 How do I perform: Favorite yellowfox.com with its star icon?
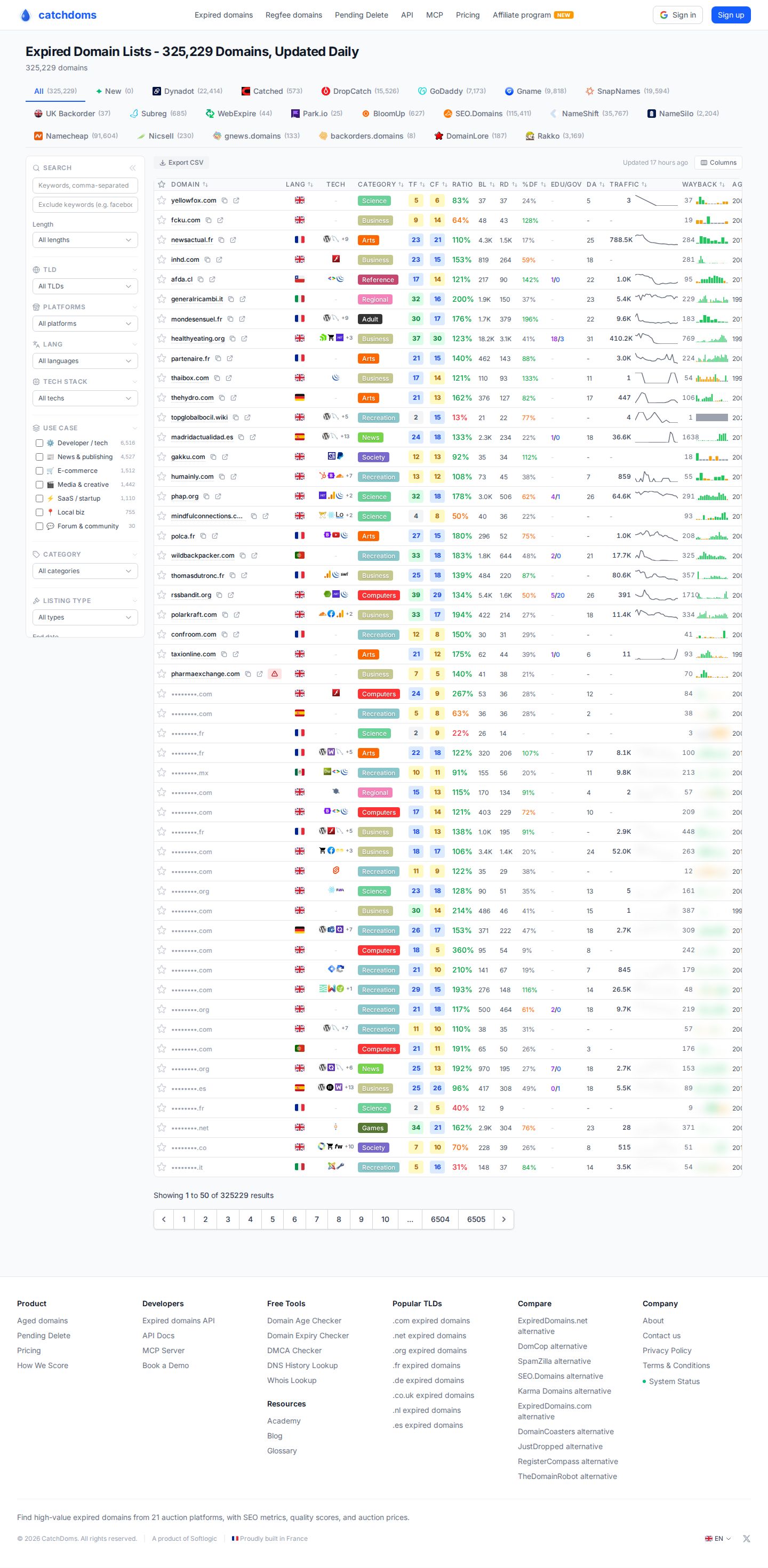[x=162, y=200]
